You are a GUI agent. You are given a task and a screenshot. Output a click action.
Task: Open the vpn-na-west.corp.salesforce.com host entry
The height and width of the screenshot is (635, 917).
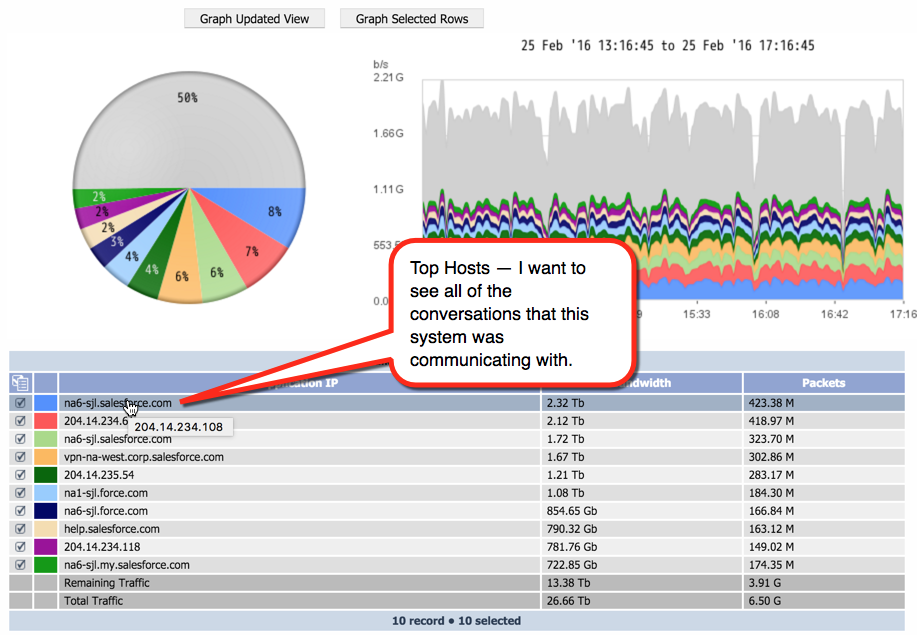(144, 457)
